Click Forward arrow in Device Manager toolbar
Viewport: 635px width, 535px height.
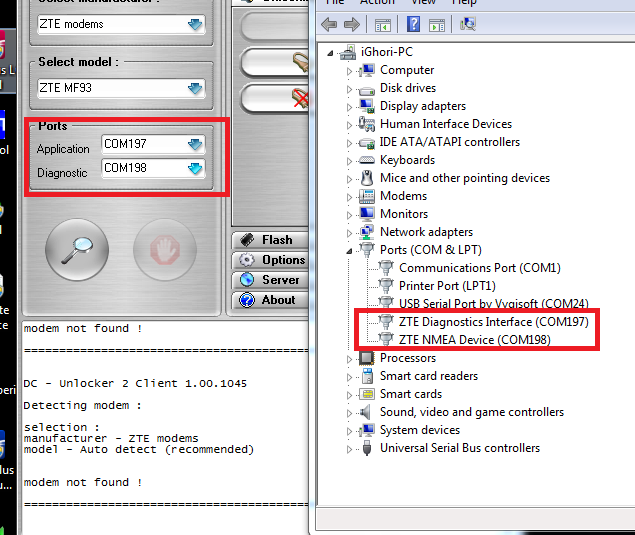352,24
